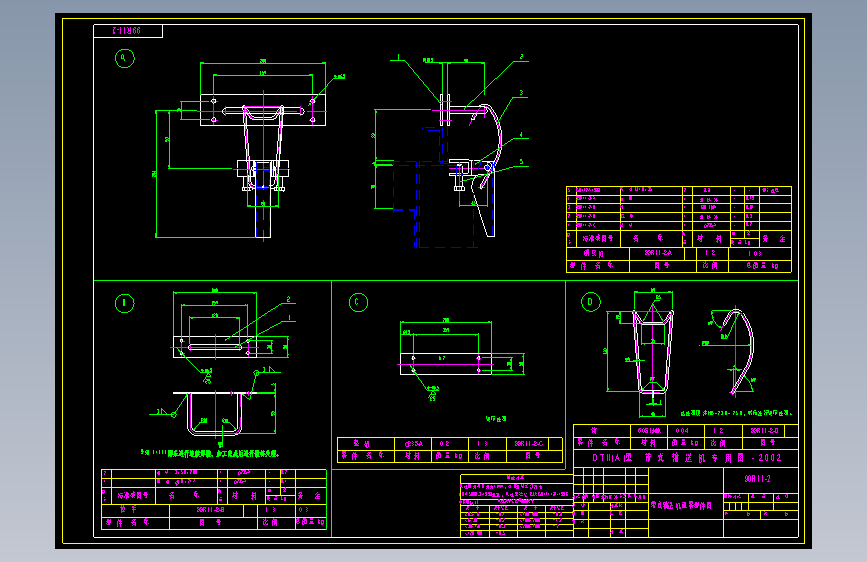Select the rectangular plate in panel C
Screen dimensions: 867x562
pyautogui.click(x=446, y=364)
